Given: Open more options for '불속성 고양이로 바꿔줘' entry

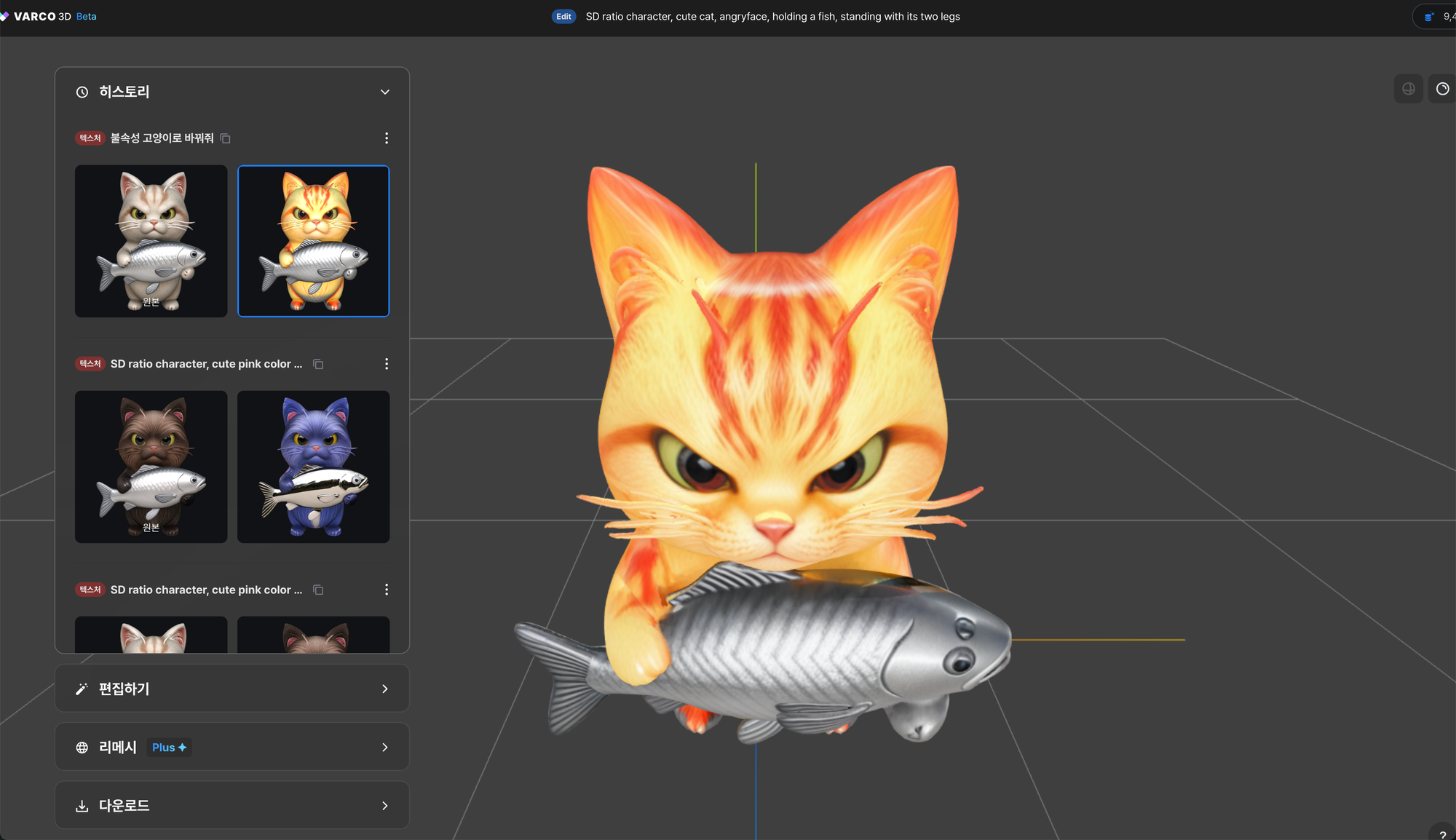Looking at the screenshot, I should tap(386, 138).
